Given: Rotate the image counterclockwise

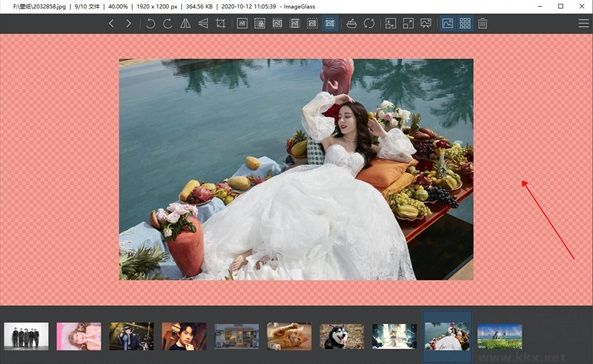Looking at the screenshot, I should [x=151, y=23].
